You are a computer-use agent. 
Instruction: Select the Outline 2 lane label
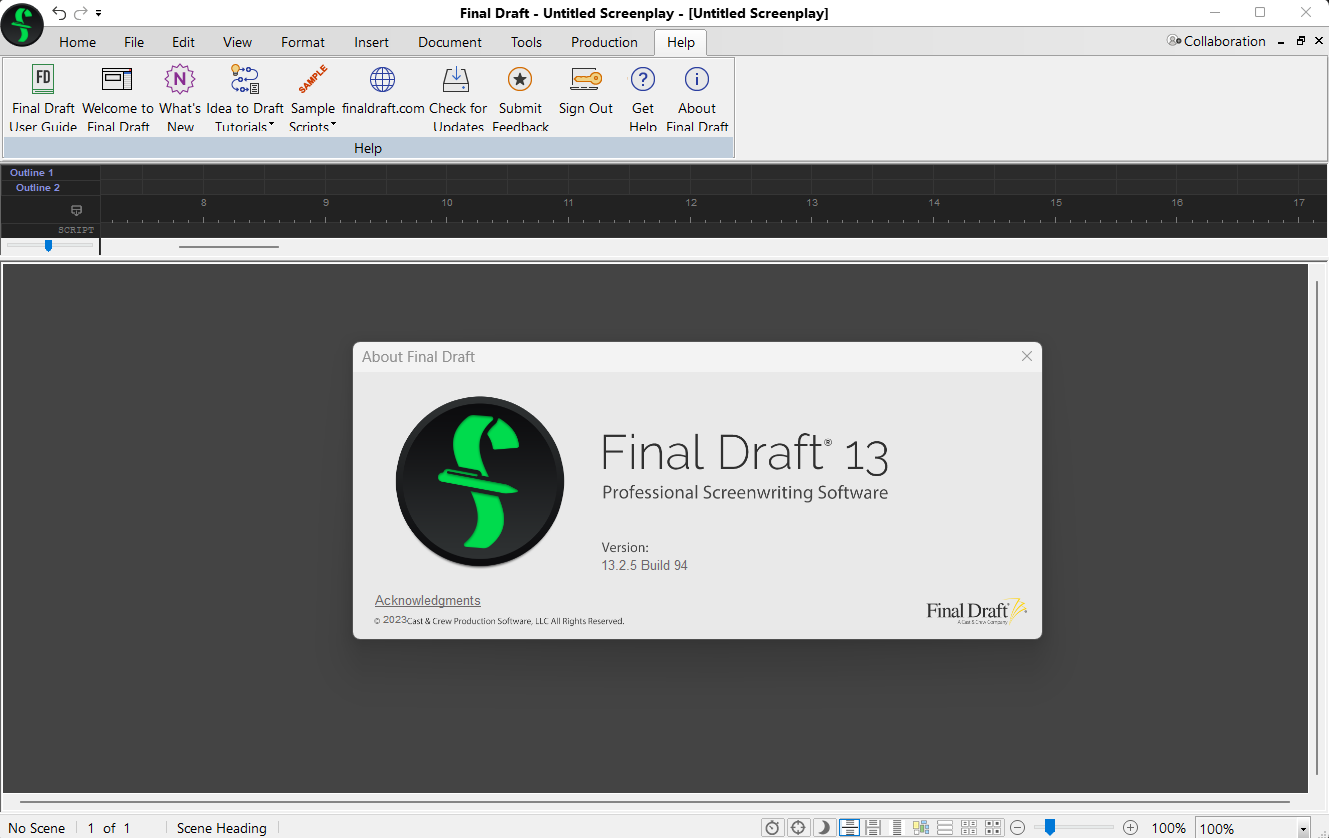pos(38,188)
